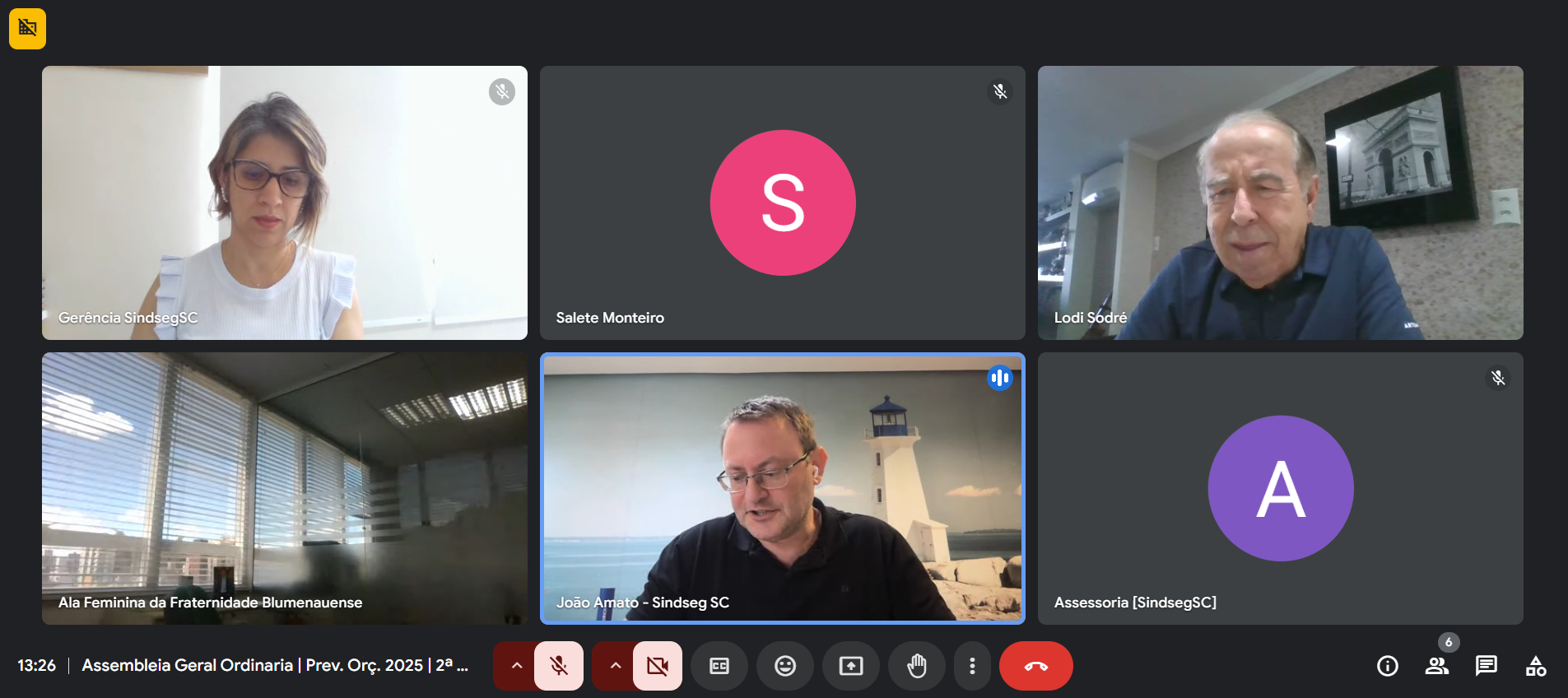Select João Amato's video tile
The height and width of the screenshot is (698, 1568).
click(782, 488)
